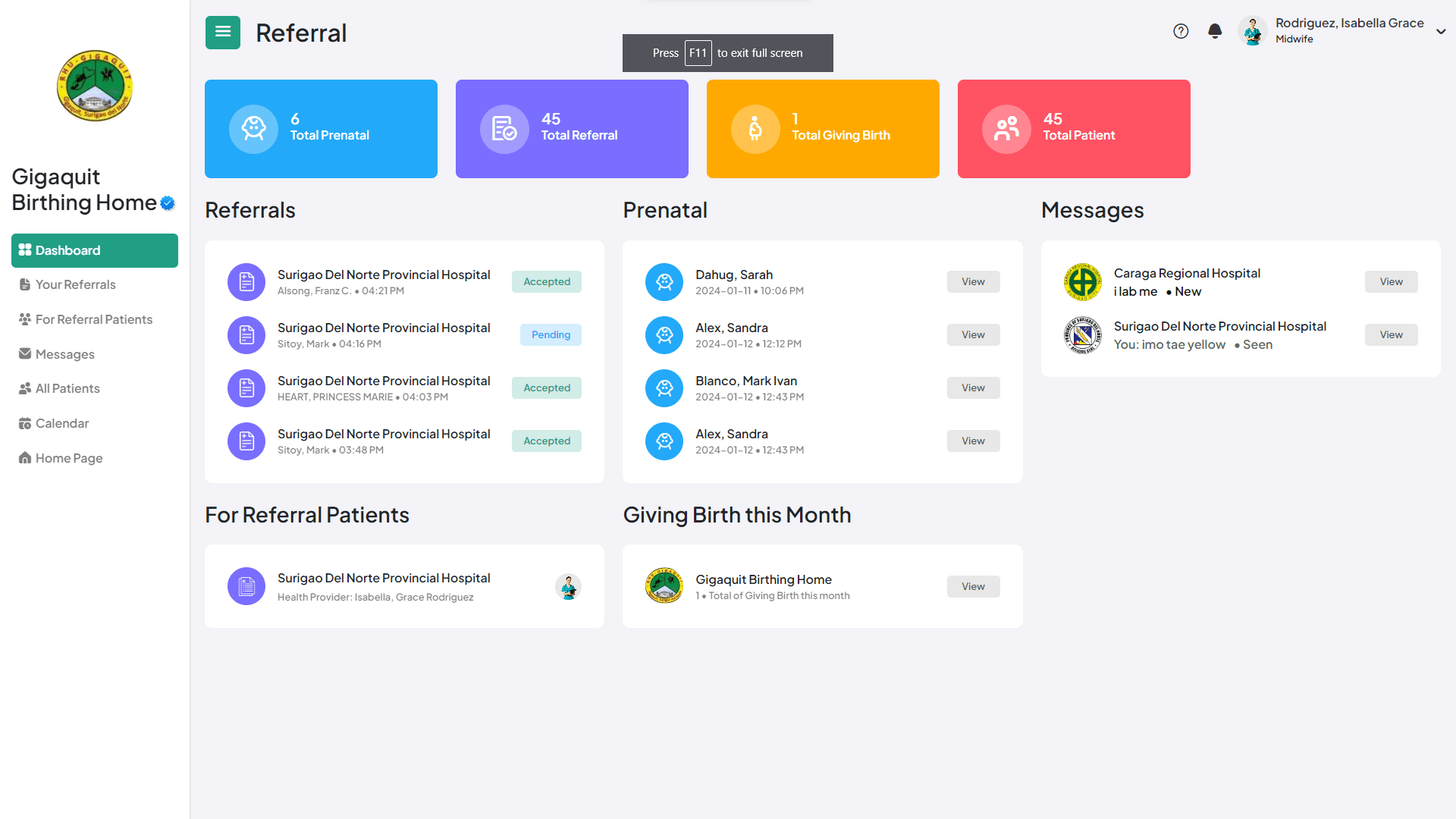Open the 45 Total Referral summary card
1456x819 pixels.
point(572,129)
